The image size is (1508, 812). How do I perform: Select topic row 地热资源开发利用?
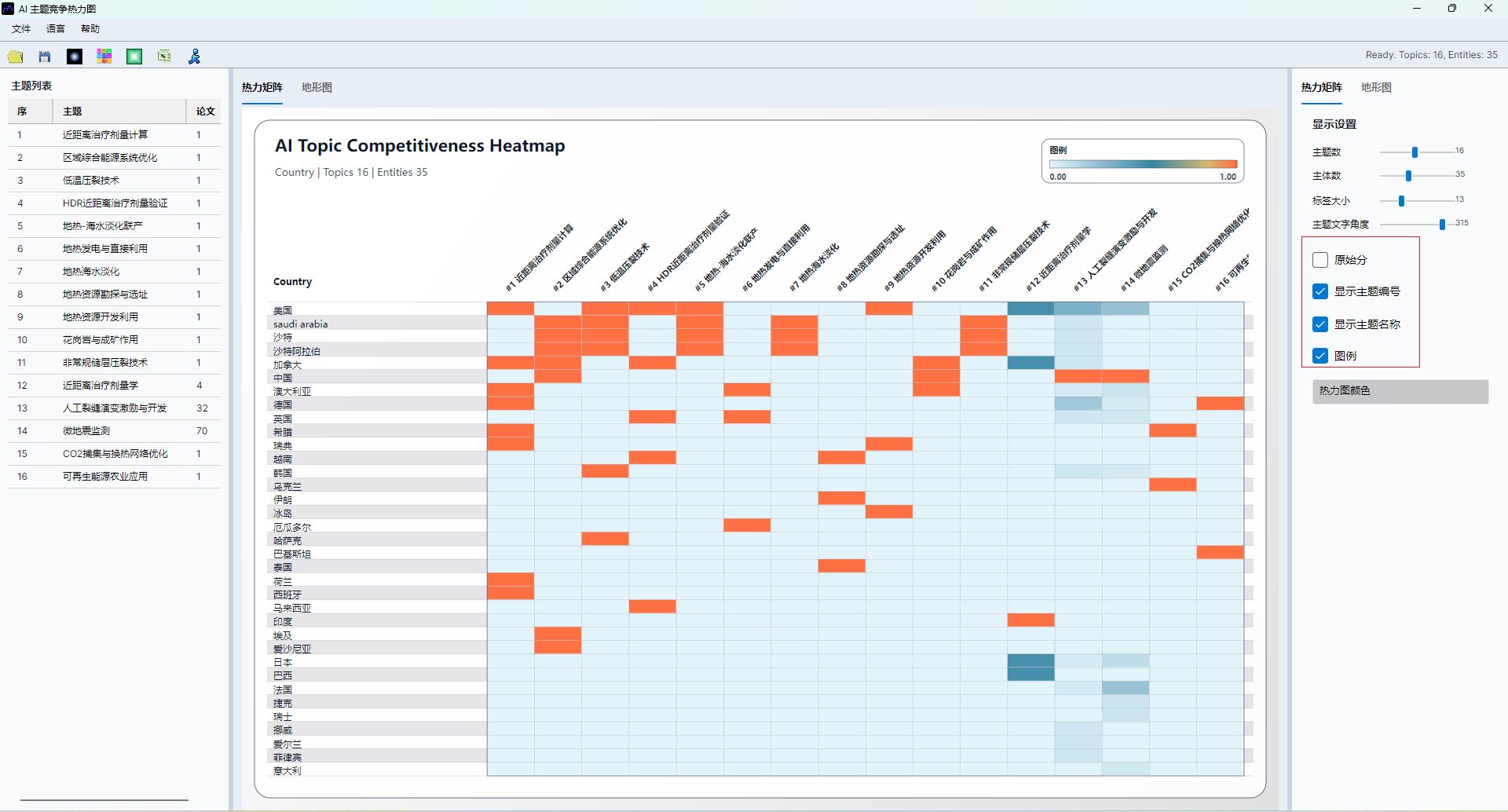tap(114, 317)
